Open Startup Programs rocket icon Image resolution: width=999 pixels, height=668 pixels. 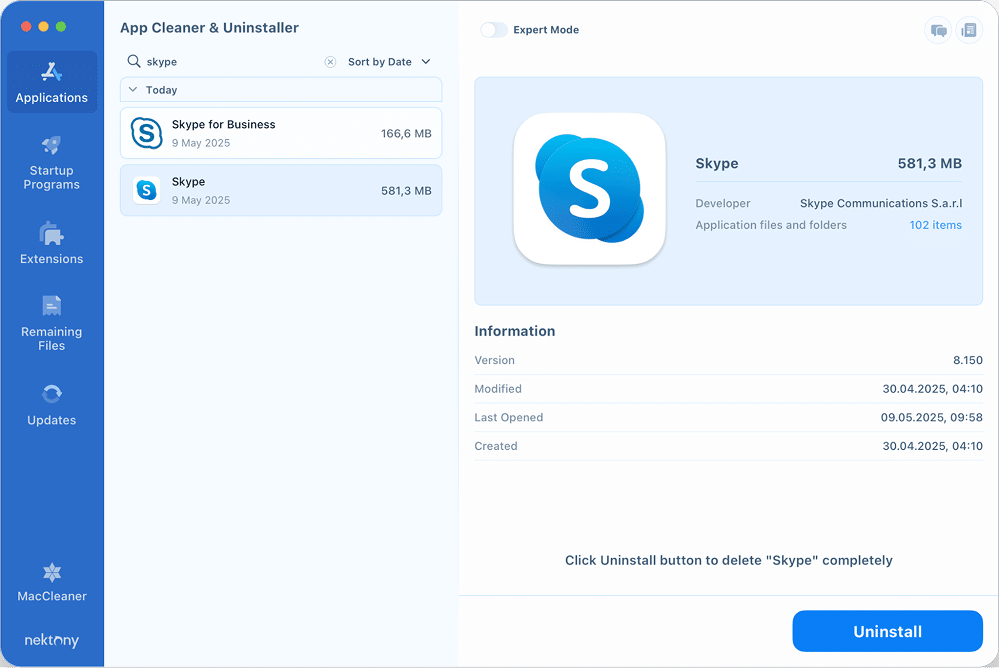[52, 145]
